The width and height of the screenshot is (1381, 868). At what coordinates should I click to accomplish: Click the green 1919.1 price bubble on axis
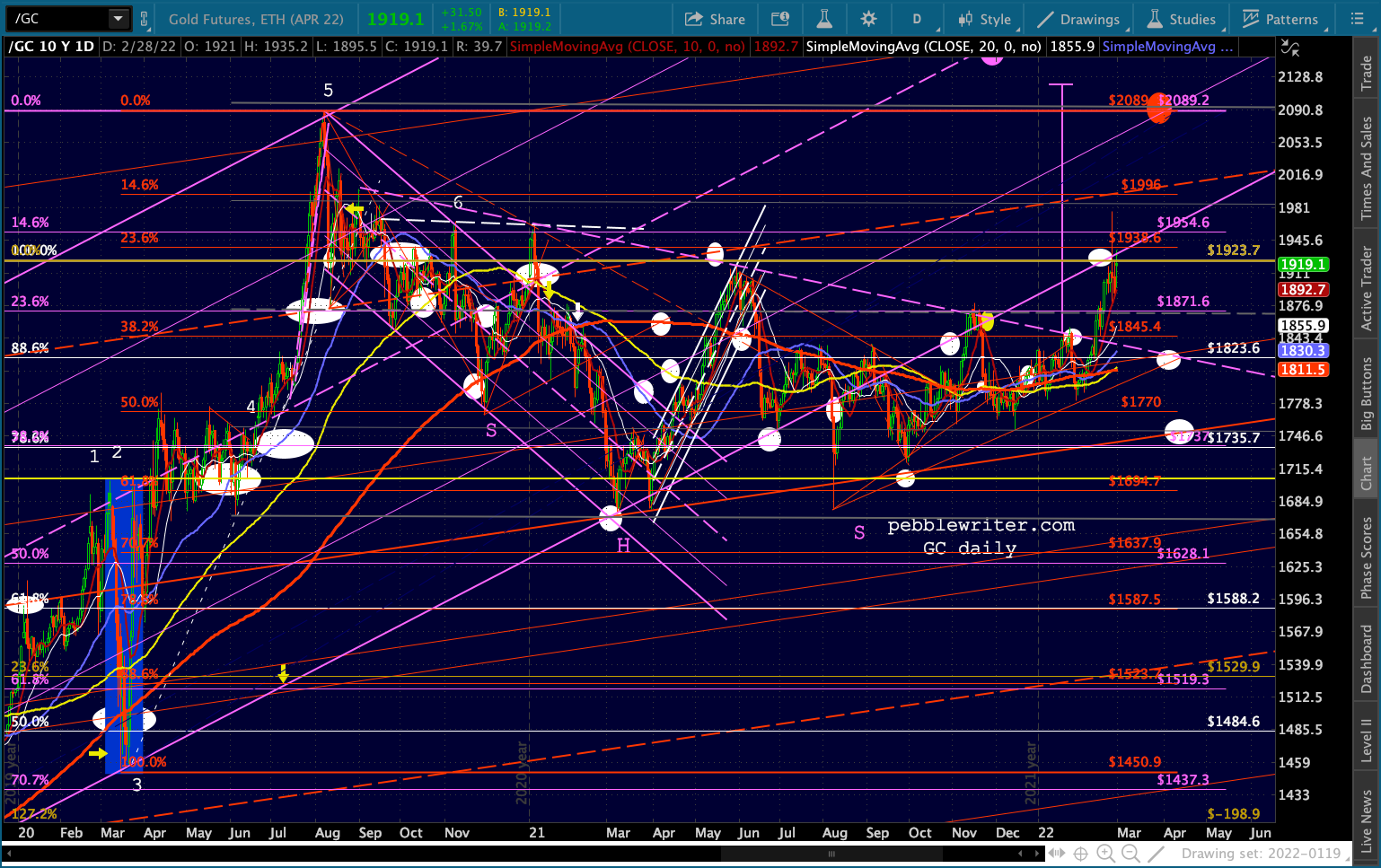[x=1303, y=265]
